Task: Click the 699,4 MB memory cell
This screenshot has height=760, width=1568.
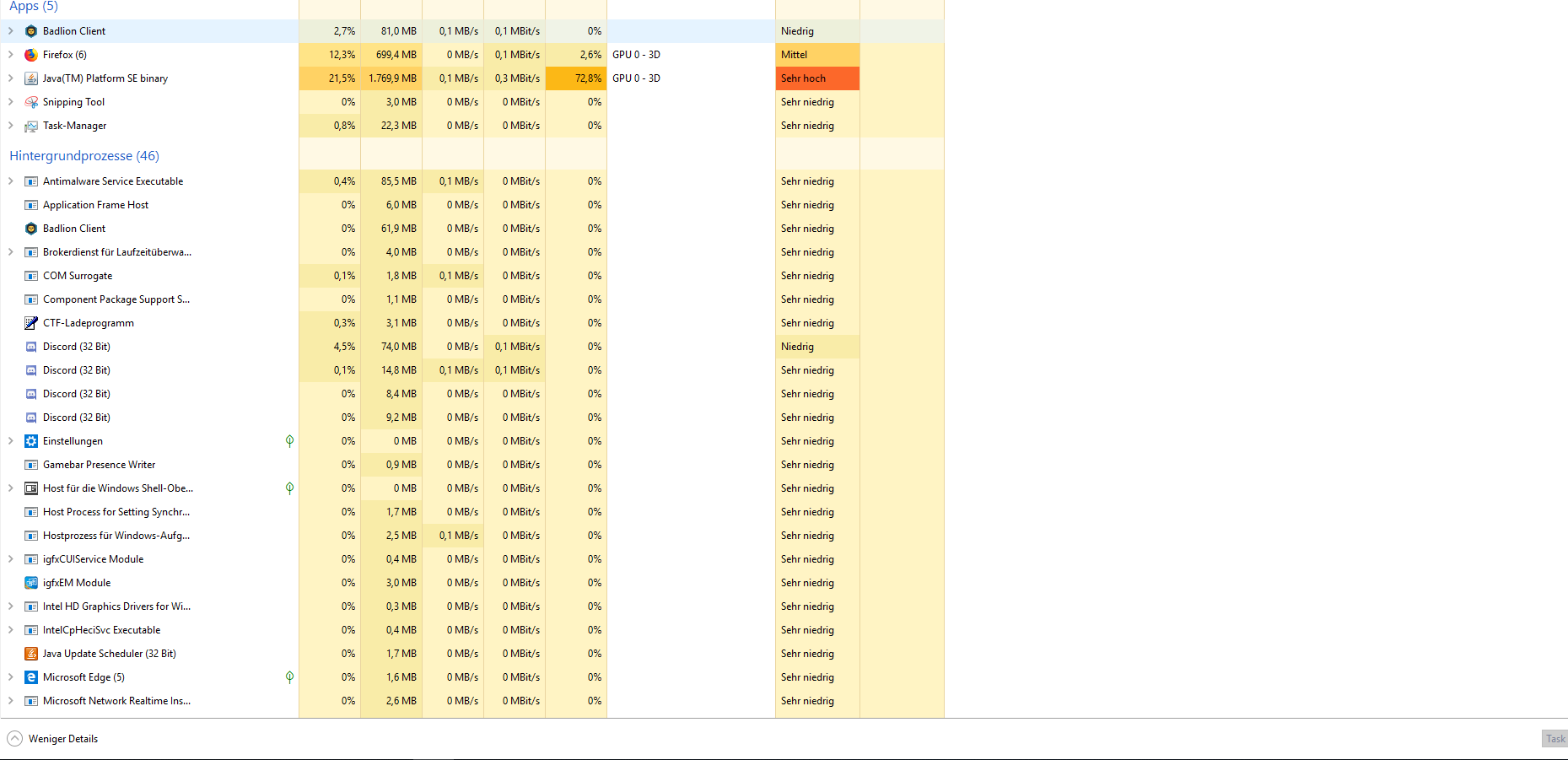Action: [x=391, y=55]
